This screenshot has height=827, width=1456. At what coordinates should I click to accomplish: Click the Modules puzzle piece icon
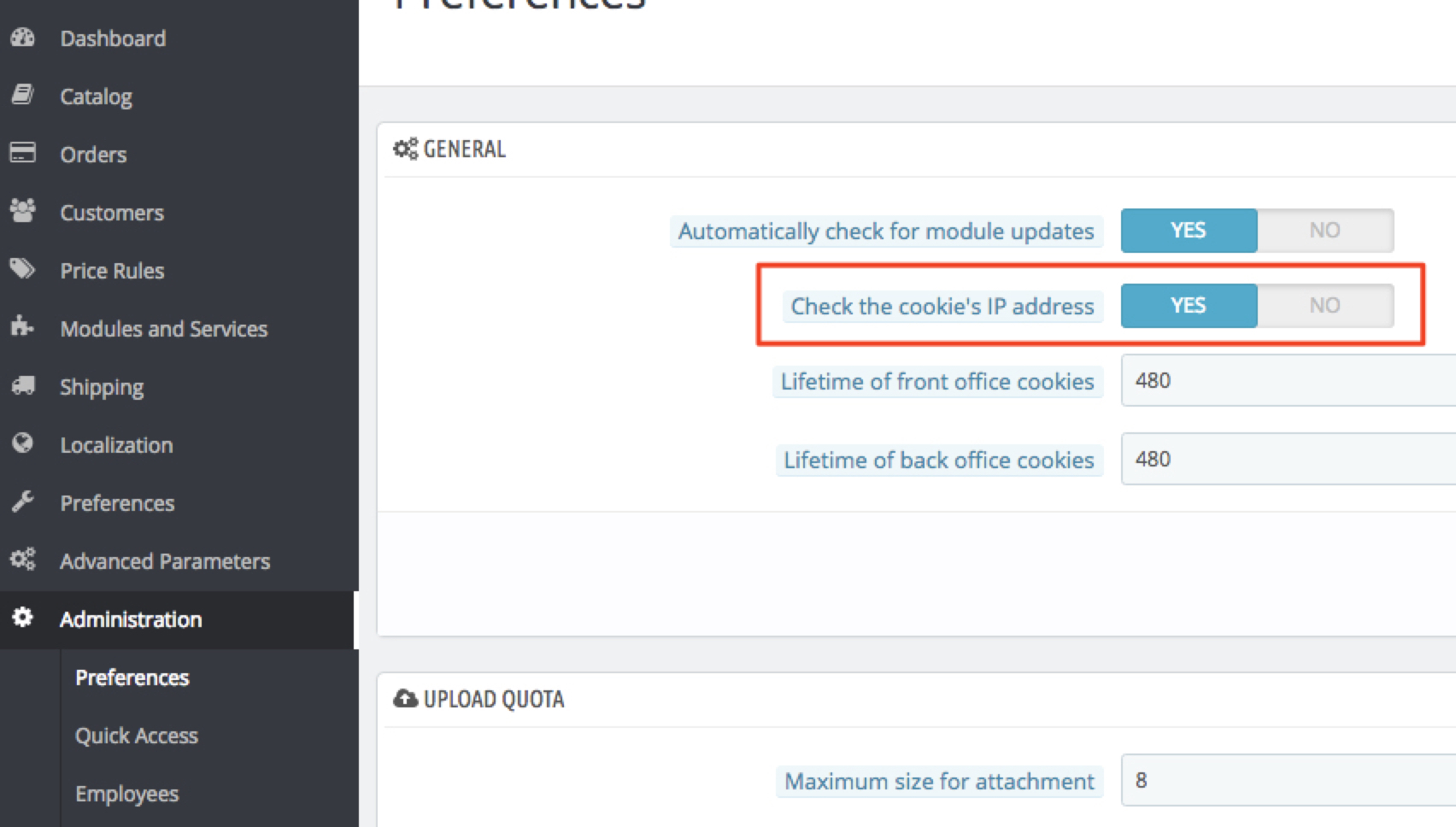pos(23,327)
